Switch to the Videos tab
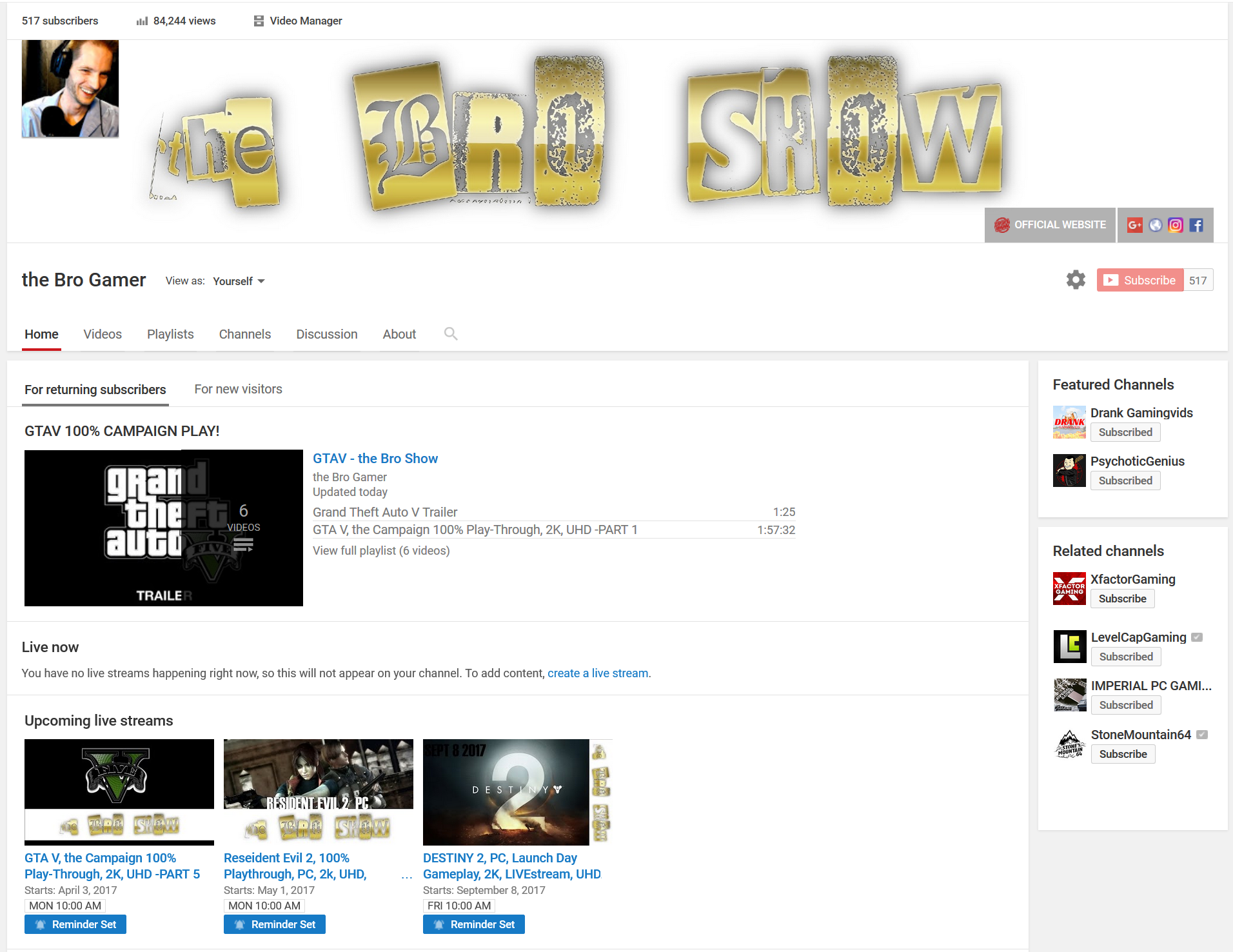 103,334
